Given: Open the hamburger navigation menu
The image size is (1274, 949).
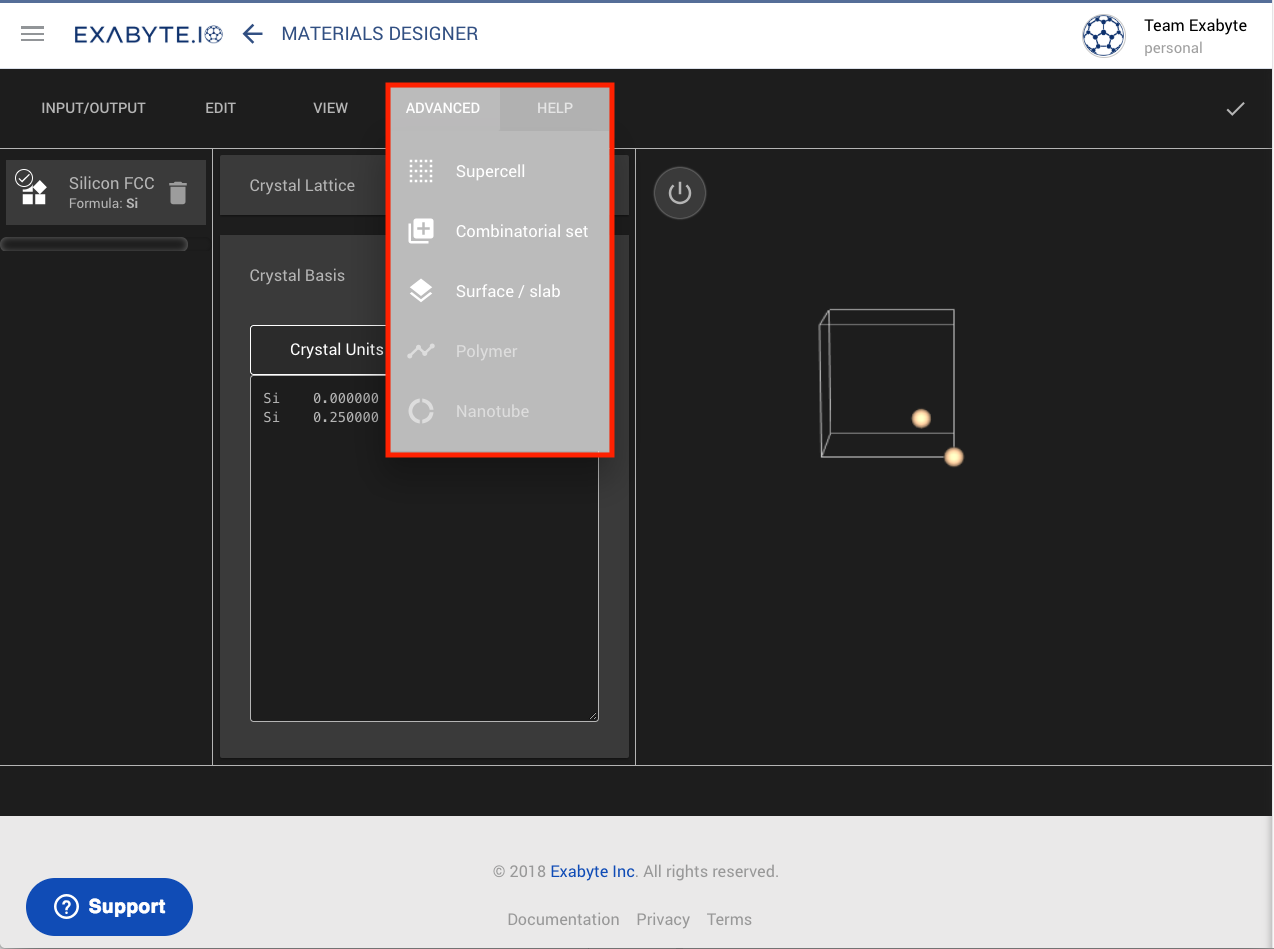Looking at the screenshot, I should coord(33,34).
